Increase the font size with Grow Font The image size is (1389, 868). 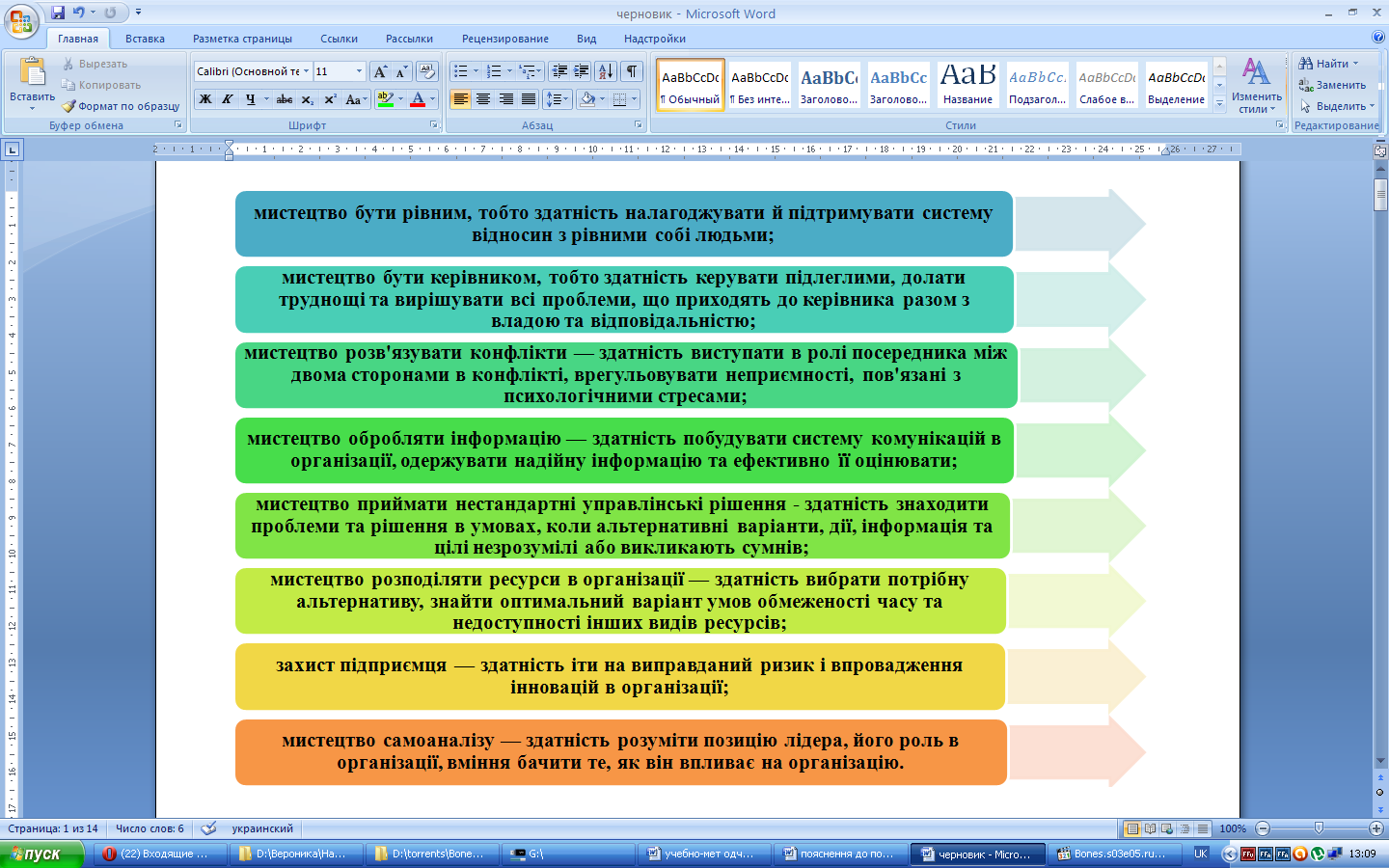[380, 71]
